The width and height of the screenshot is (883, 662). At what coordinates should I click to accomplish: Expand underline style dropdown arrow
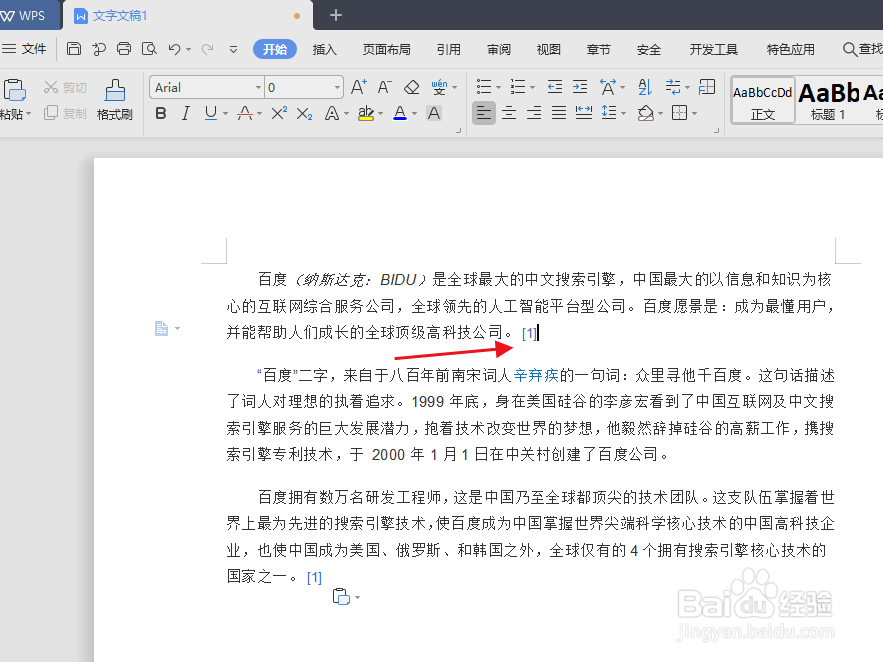[x=225, y=114]
